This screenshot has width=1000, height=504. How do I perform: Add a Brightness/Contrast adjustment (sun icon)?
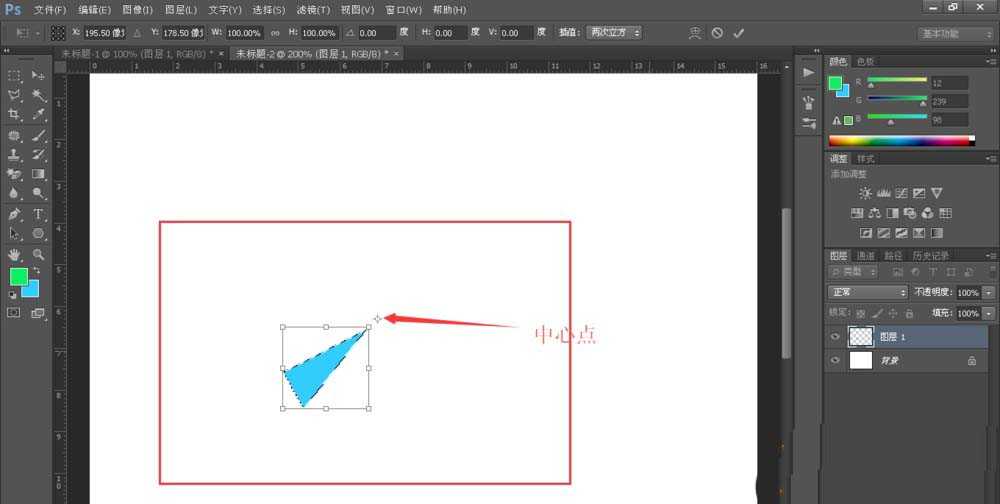click(865, 193)
